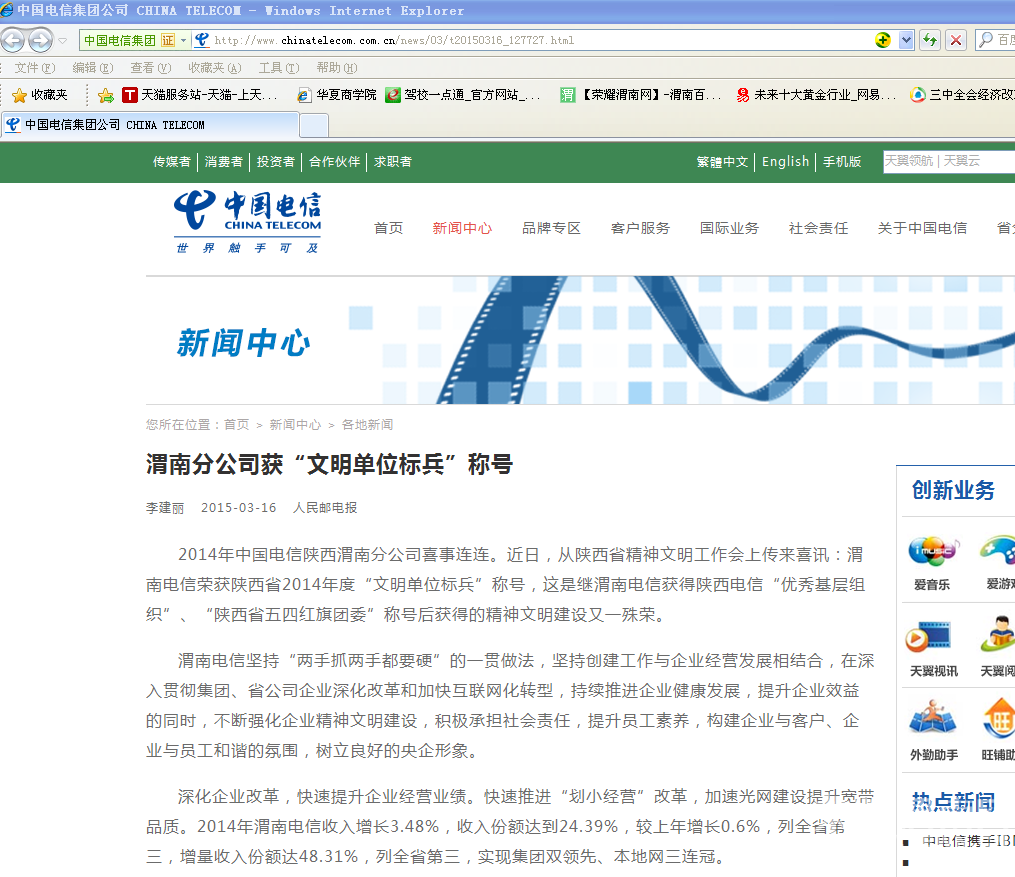Viewport: 1015px width, 877px height.
Task: Click the 热点新闻 sidebar heading
Action: tap(953, 802)
